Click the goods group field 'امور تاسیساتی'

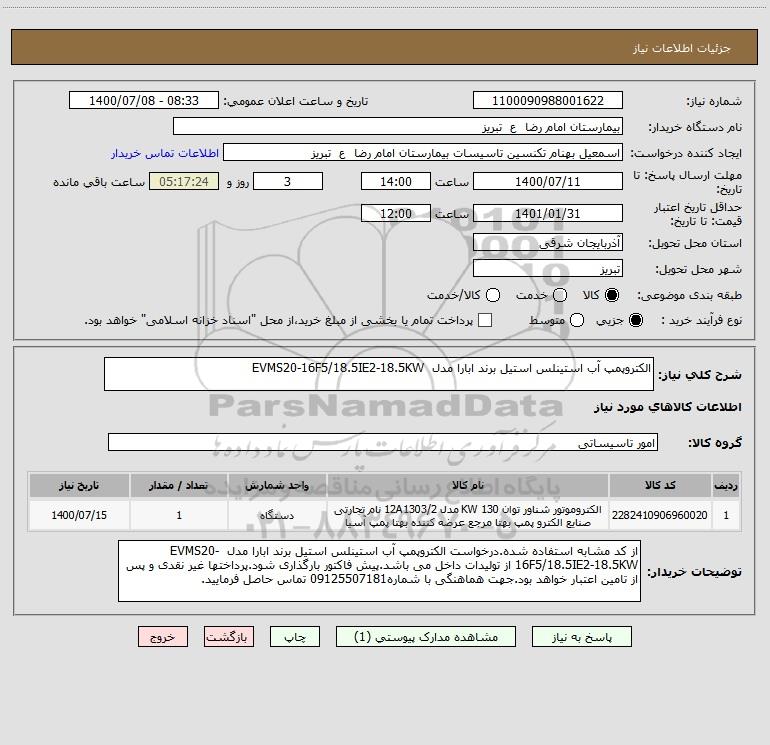coord(383,442)
